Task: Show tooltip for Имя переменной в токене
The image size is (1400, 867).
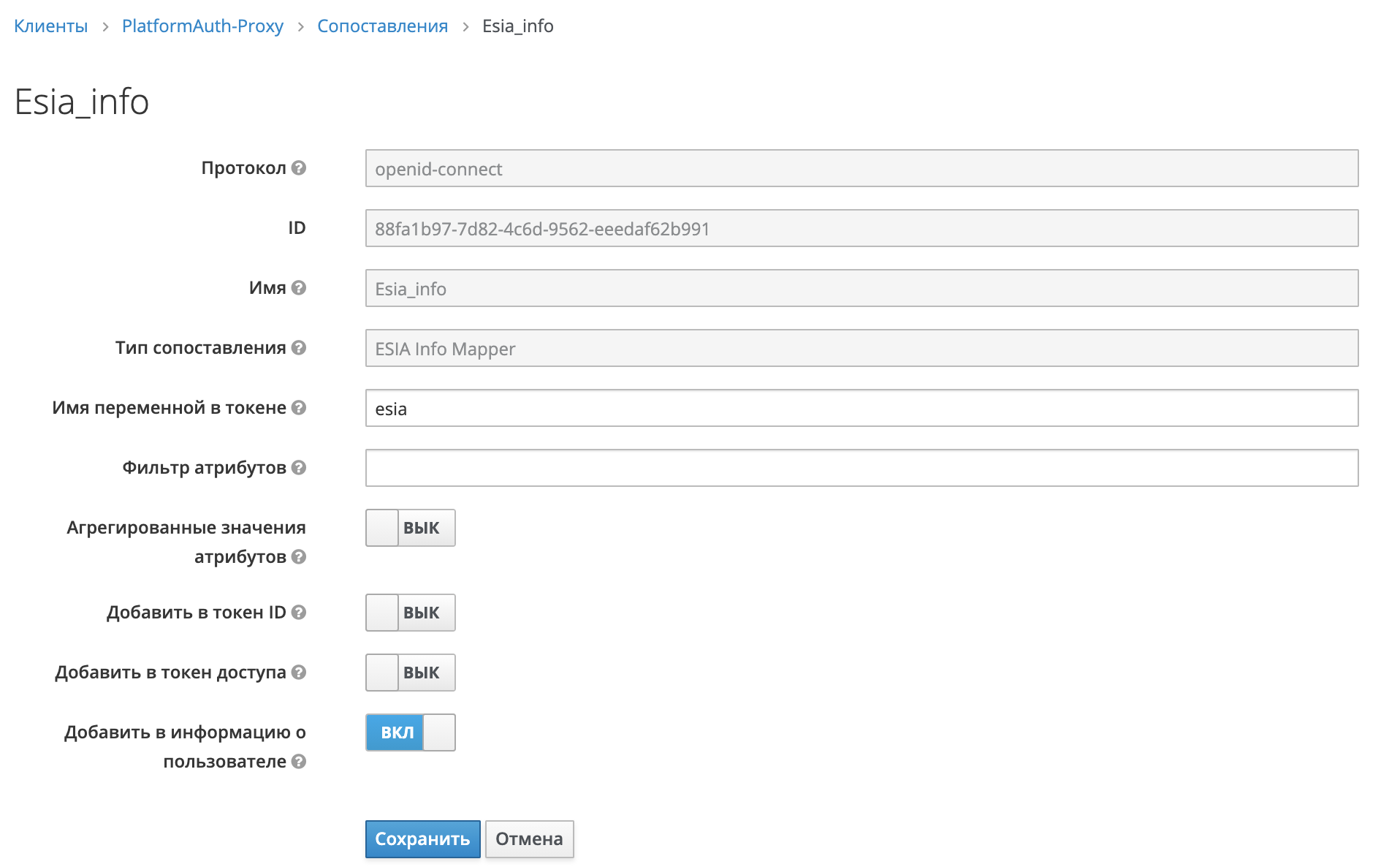Action: (299, 409)
